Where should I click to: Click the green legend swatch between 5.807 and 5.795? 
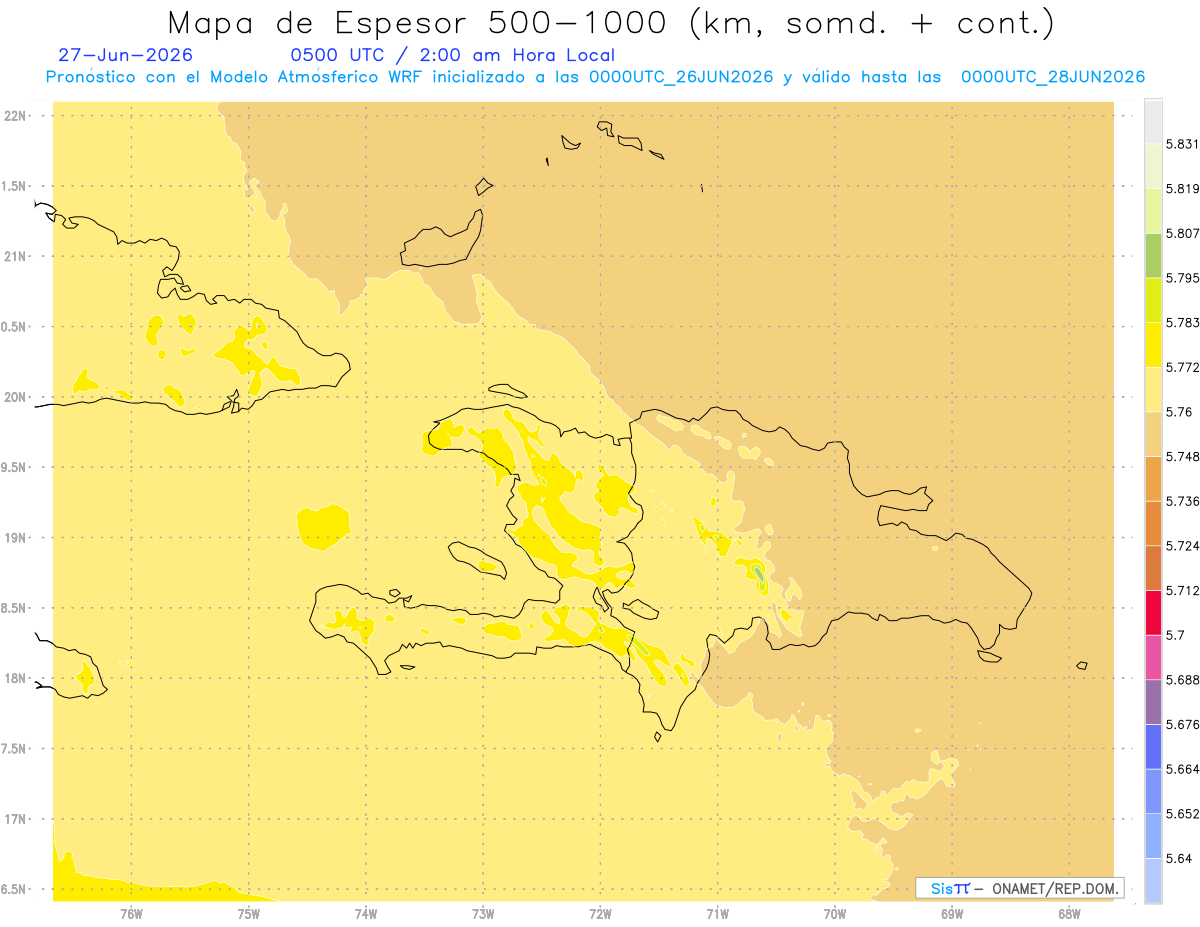pos(1153,255)
